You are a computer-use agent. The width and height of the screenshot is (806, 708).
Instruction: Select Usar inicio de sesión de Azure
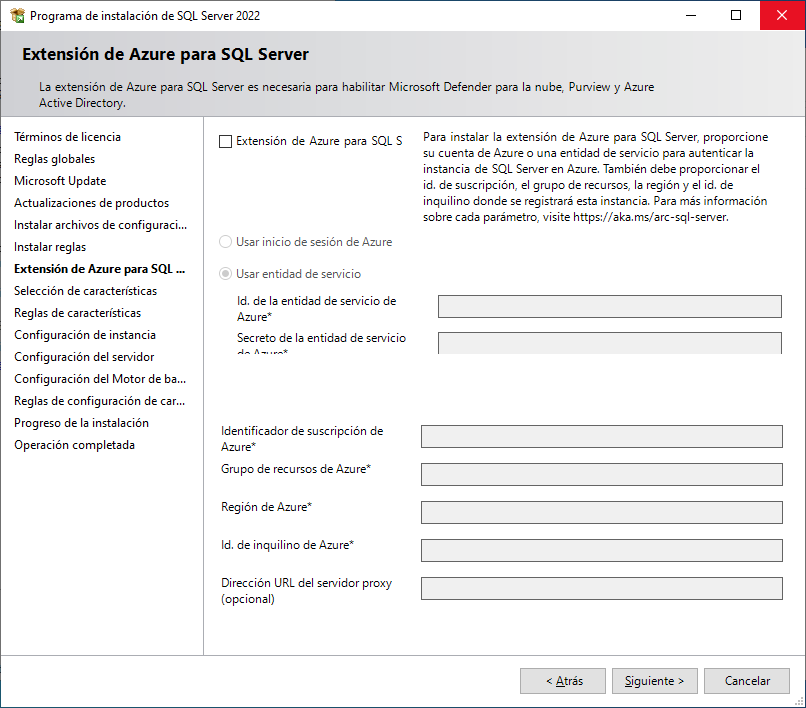[x=226, y=242]
